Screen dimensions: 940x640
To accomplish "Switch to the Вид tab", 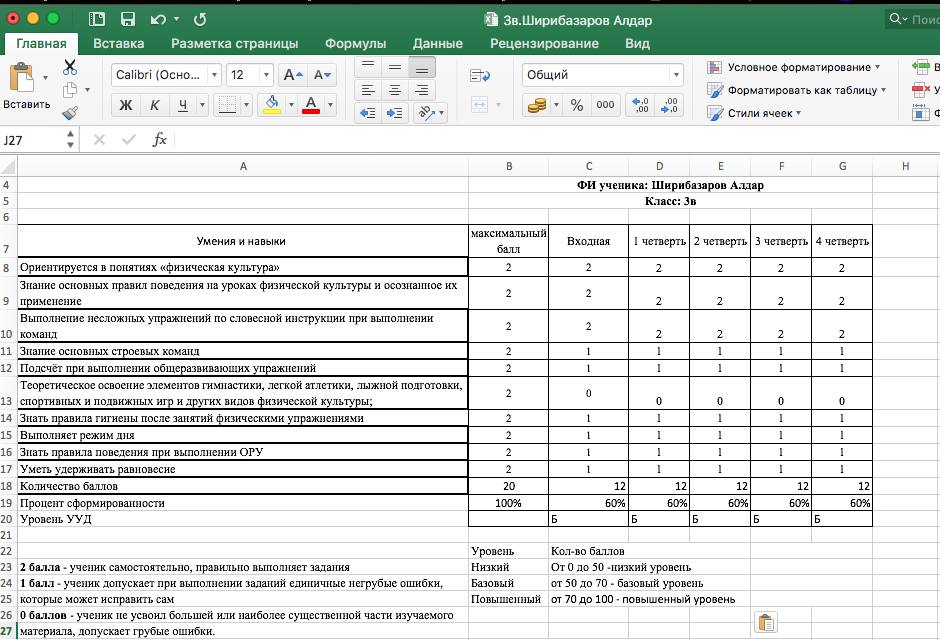I will (637, 44).
